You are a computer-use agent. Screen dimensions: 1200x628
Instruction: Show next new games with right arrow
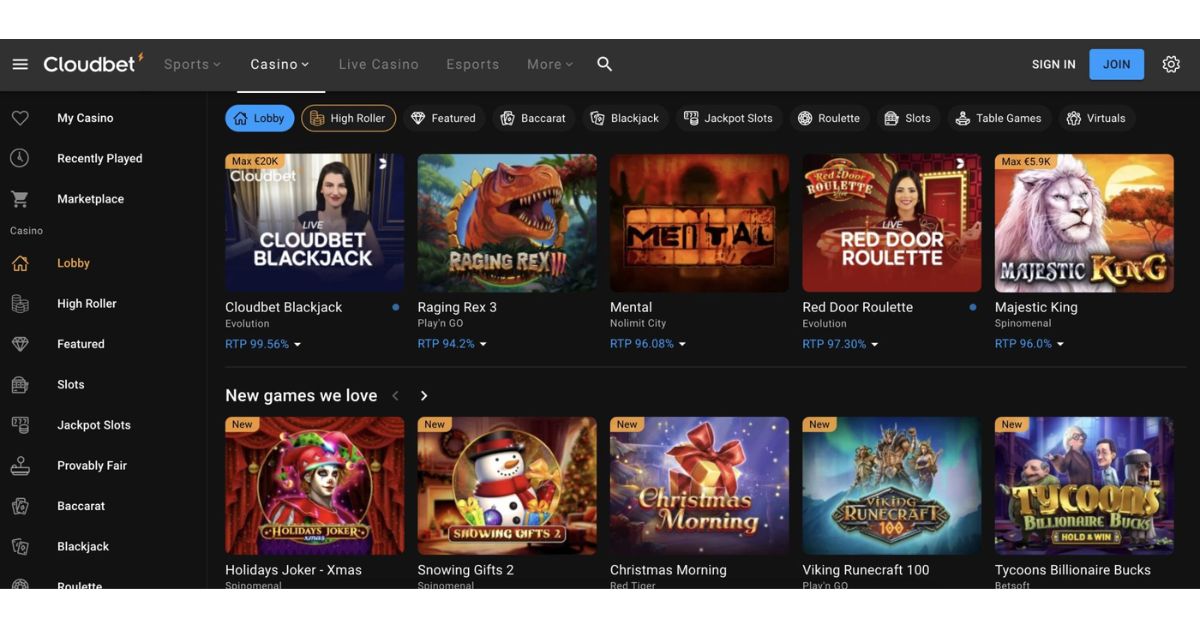click(x=424, y=396)
